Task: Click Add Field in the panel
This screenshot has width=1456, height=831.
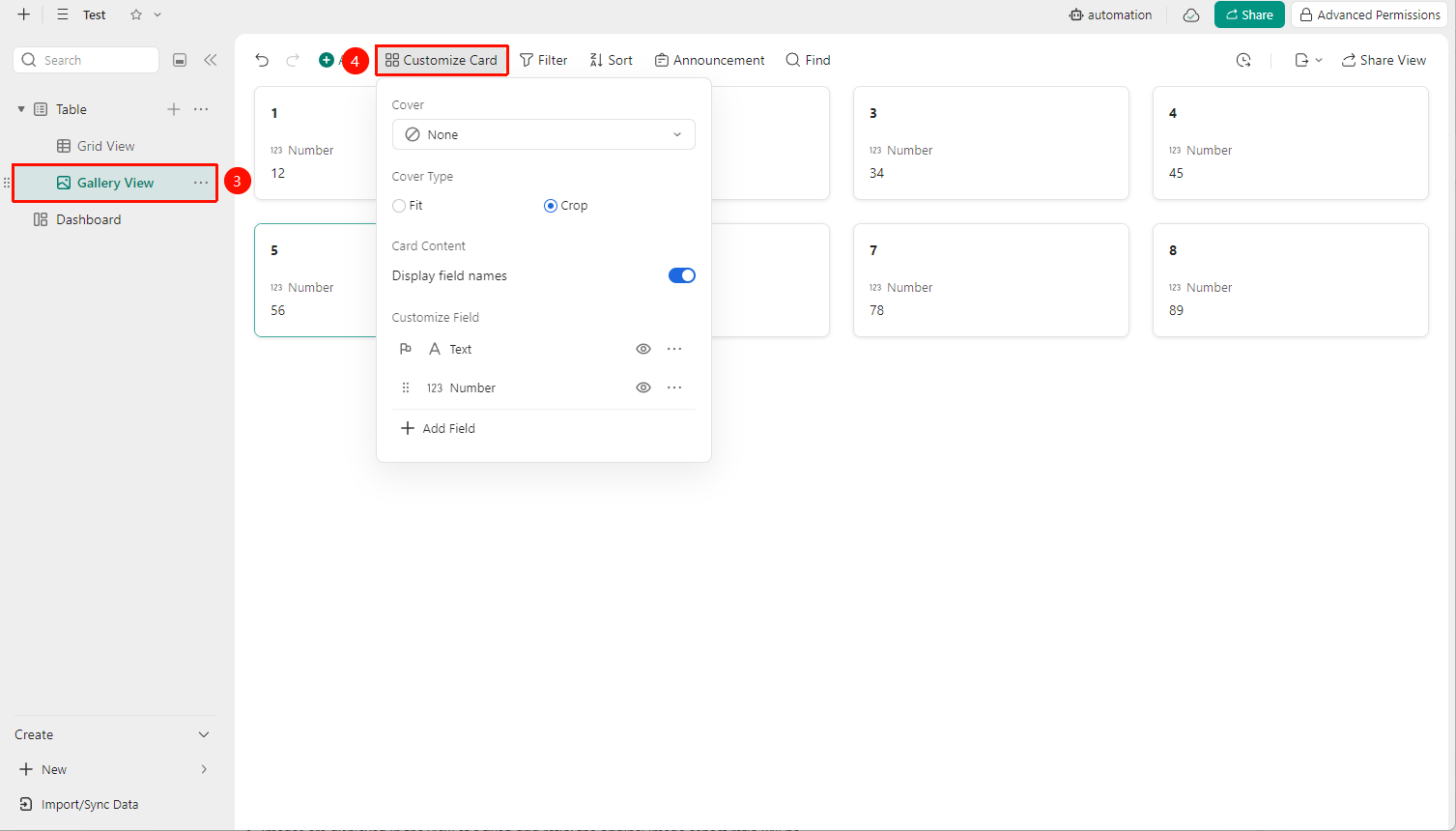Action: pos(438,428)
